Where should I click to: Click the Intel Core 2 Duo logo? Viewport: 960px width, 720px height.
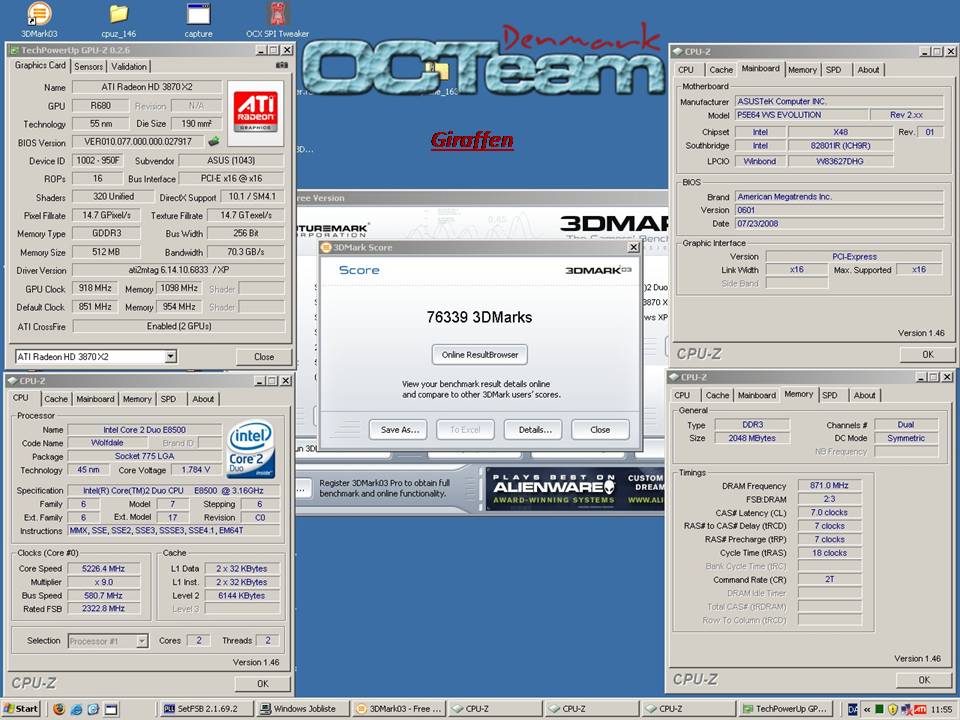251,449
